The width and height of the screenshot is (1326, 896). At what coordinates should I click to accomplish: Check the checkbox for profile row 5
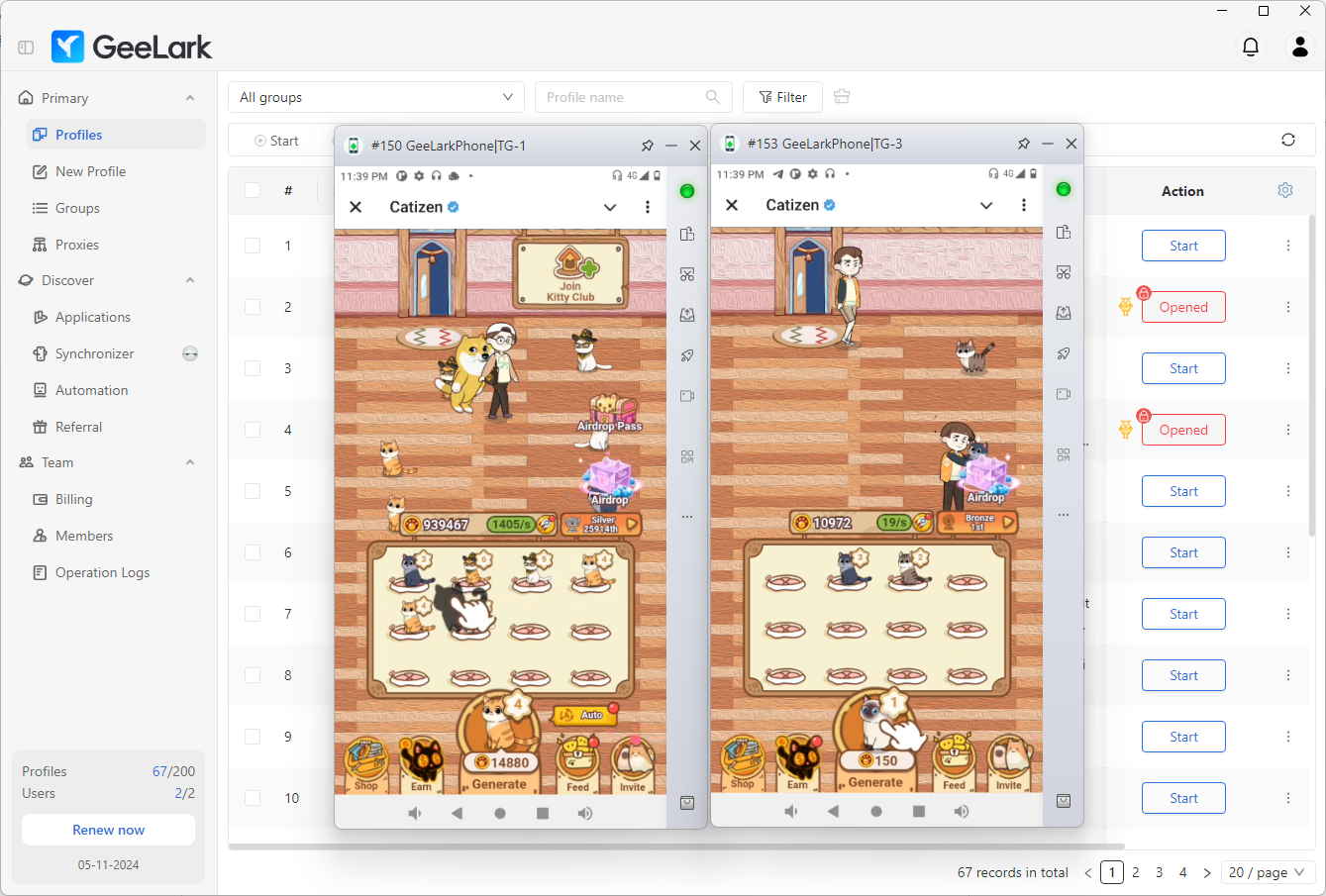coord(253,491)
